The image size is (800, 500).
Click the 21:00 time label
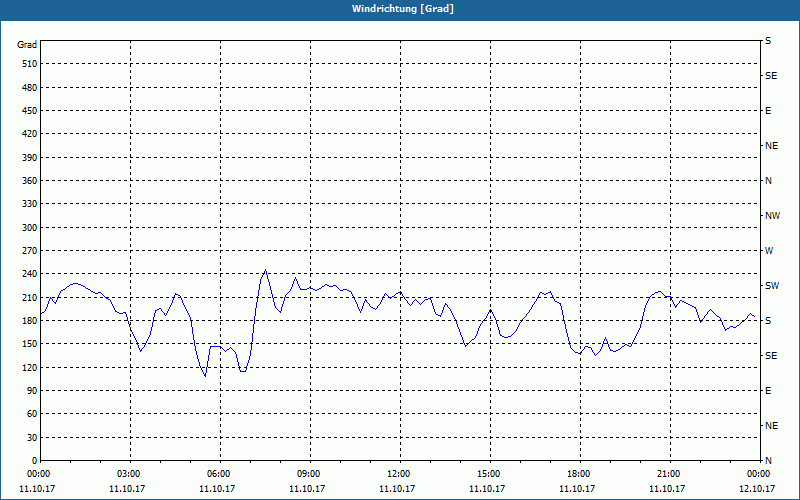click(670, 474)
